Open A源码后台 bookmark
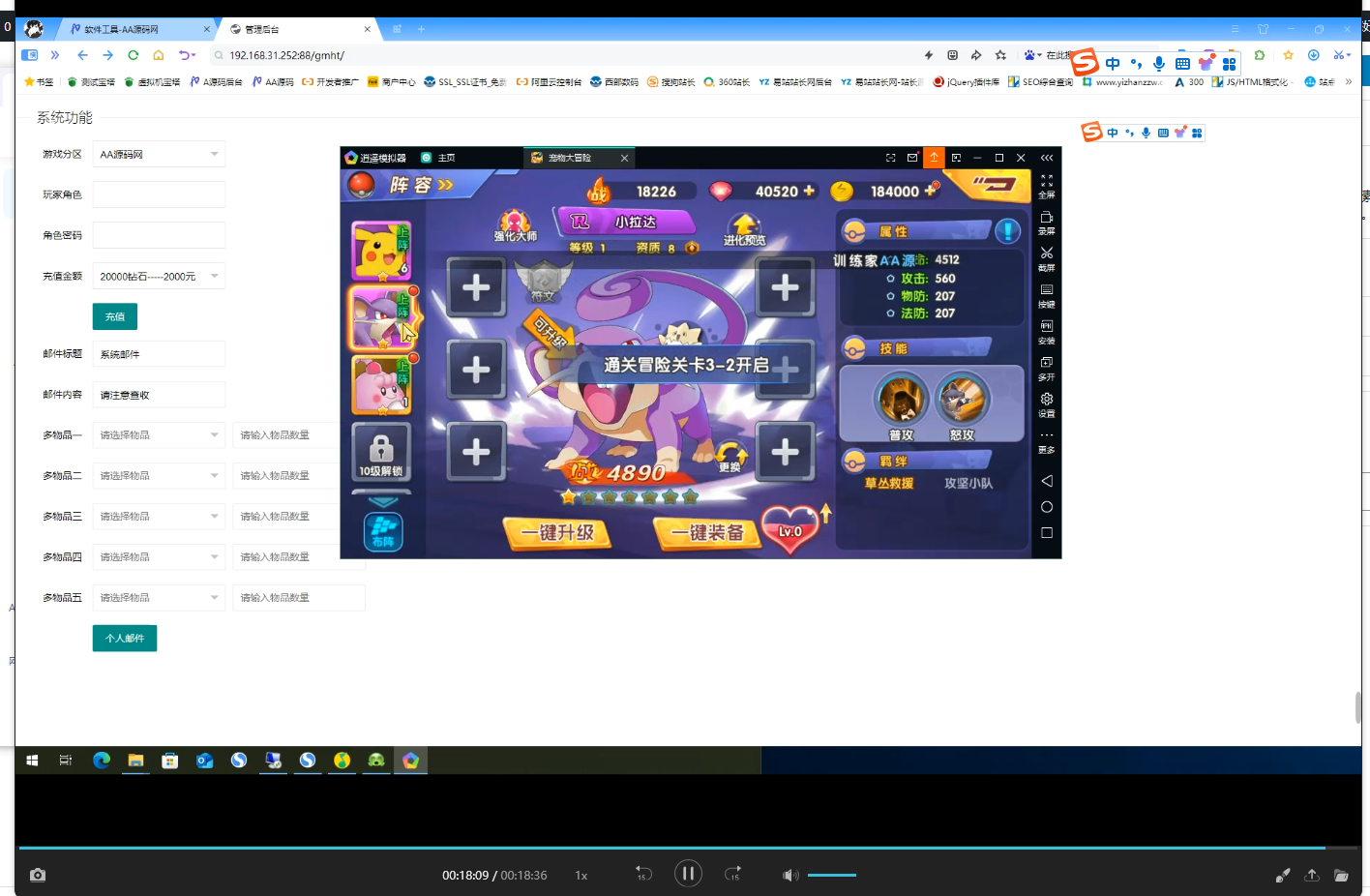 click(x=217, y=82)
